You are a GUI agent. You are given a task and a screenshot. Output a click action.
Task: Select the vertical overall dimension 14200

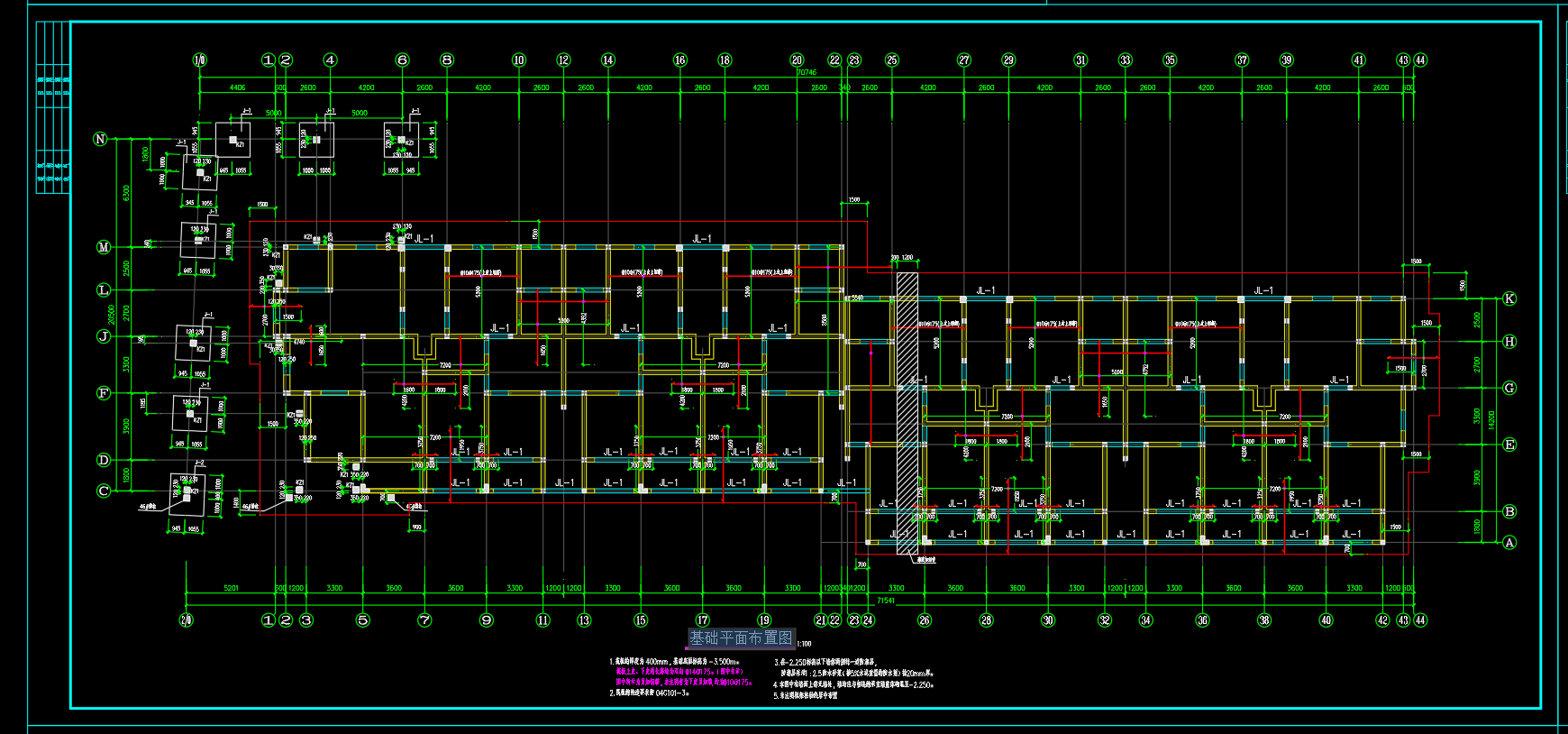coord(1491,420)
